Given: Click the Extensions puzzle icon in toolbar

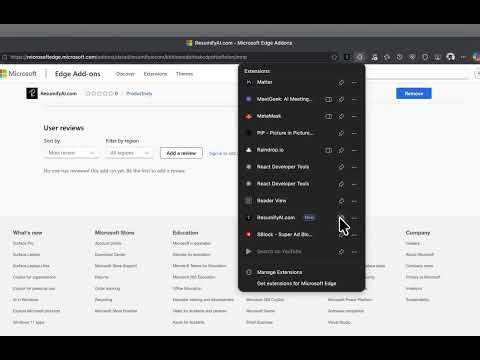Looking at the screenshot, I should [360, 57].
